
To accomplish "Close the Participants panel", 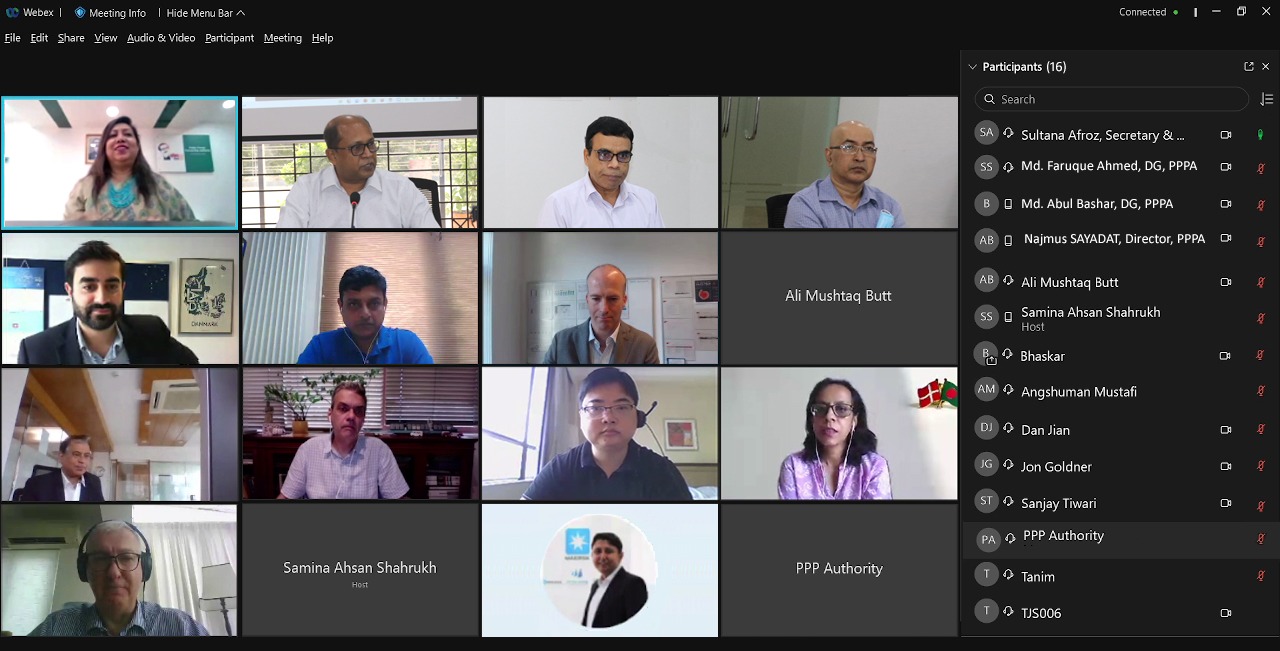I will [1265, 67].
